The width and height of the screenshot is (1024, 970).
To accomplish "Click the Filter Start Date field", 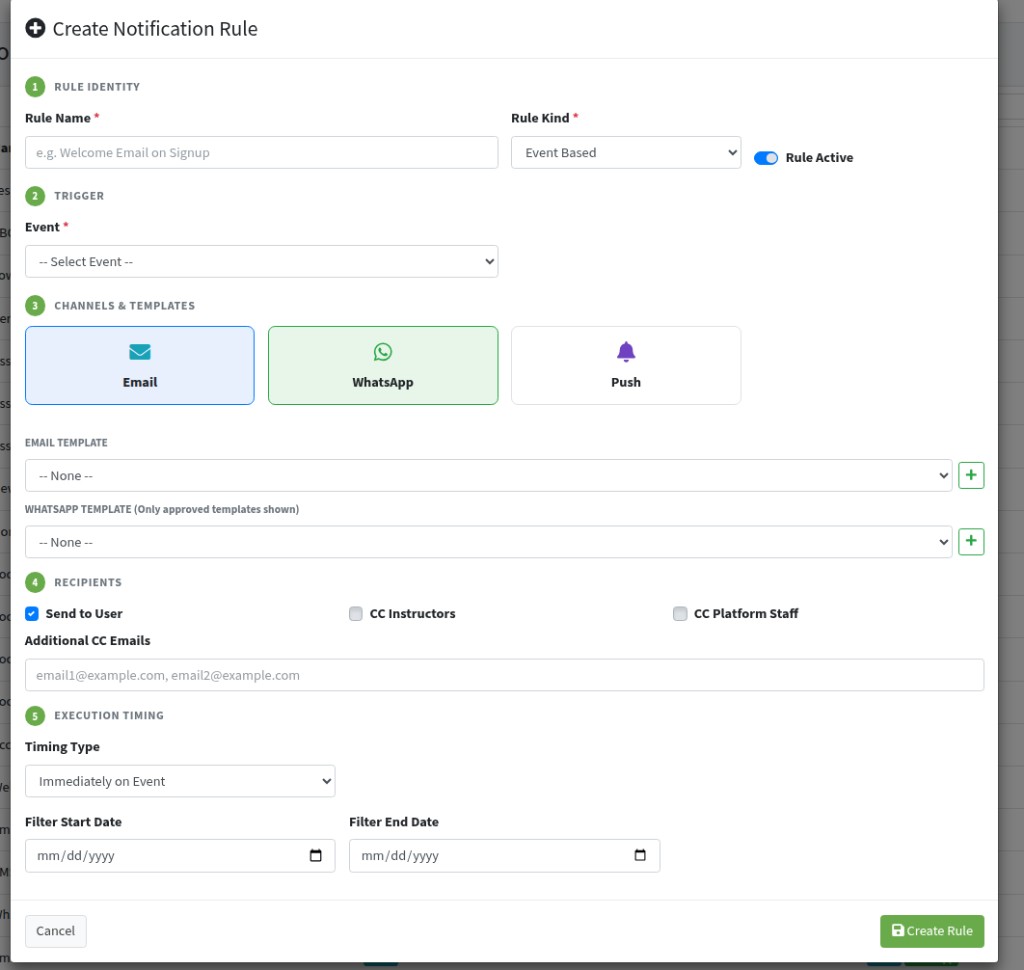I will (180, 856).
